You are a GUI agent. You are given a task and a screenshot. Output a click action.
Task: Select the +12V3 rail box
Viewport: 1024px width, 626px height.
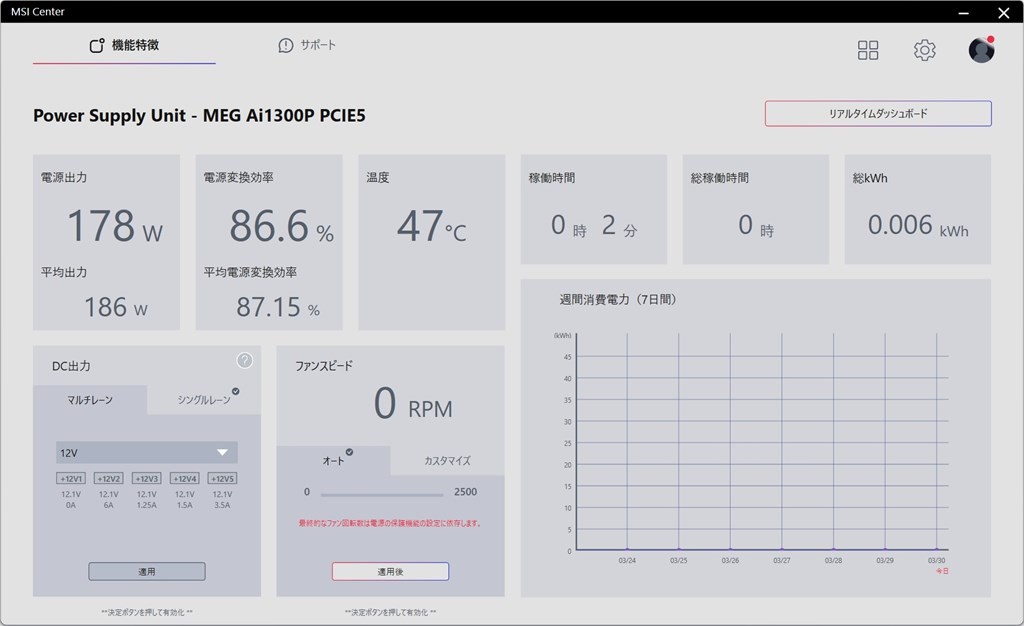click(146, 478)
